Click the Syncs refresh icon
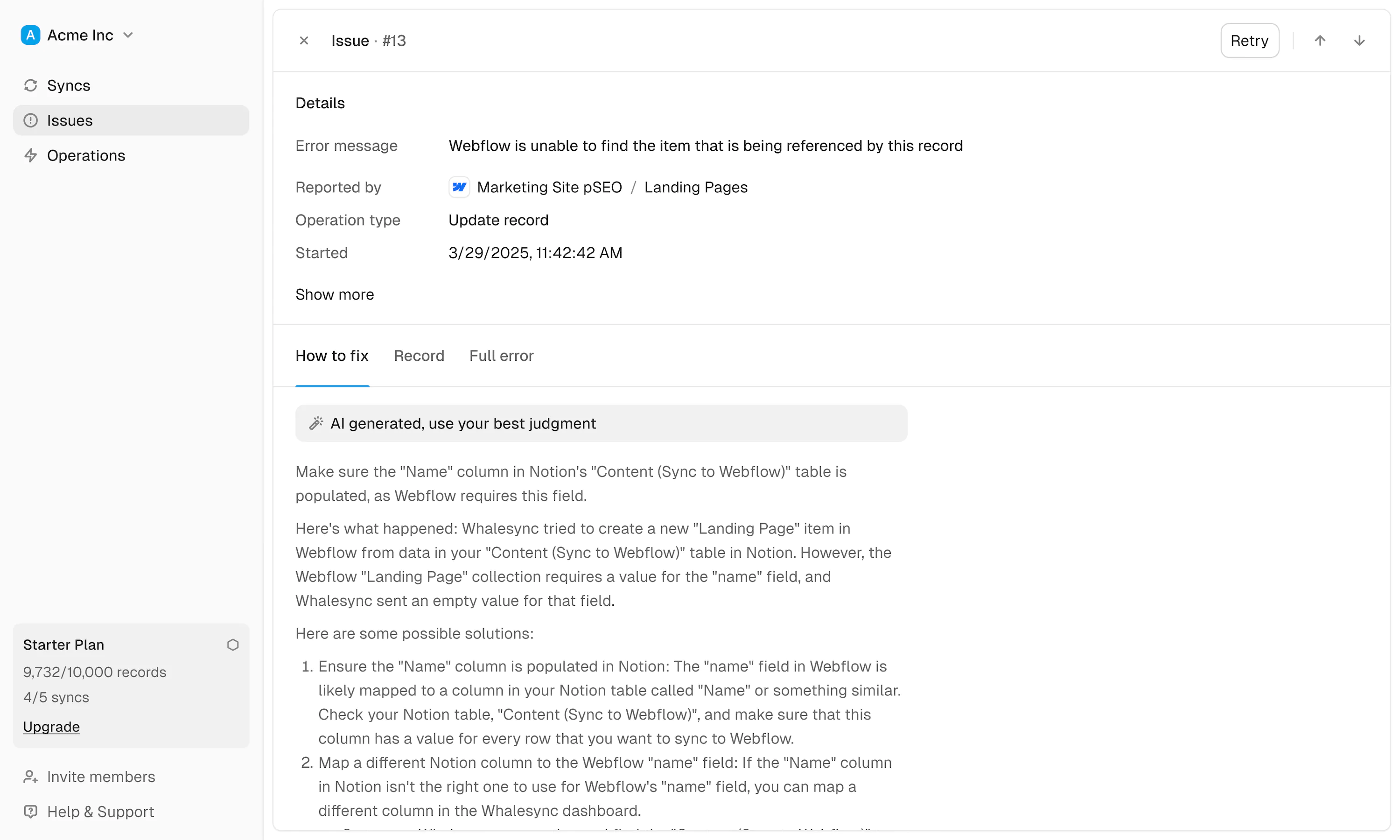The image size is (1400, 840). [x=30, y=85]
